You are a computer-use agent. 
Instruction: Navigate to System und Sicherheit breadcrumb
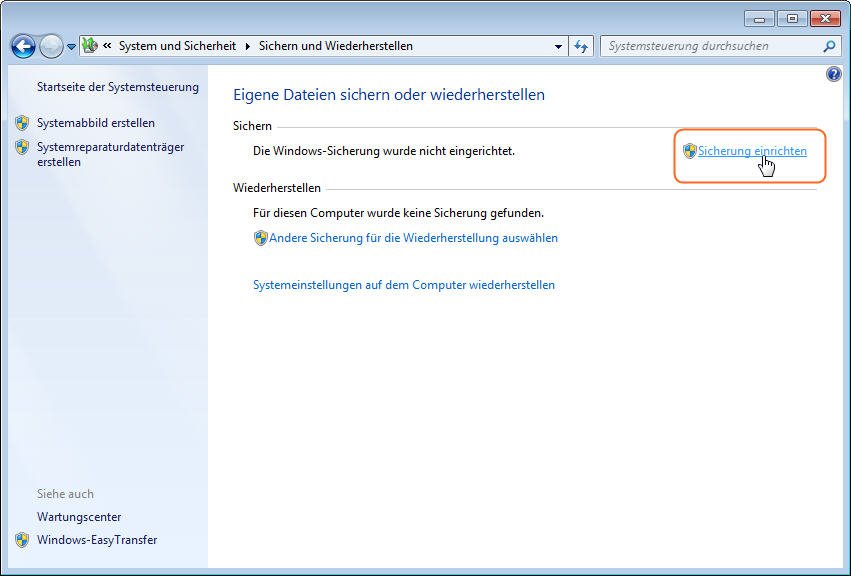[177, 46]
